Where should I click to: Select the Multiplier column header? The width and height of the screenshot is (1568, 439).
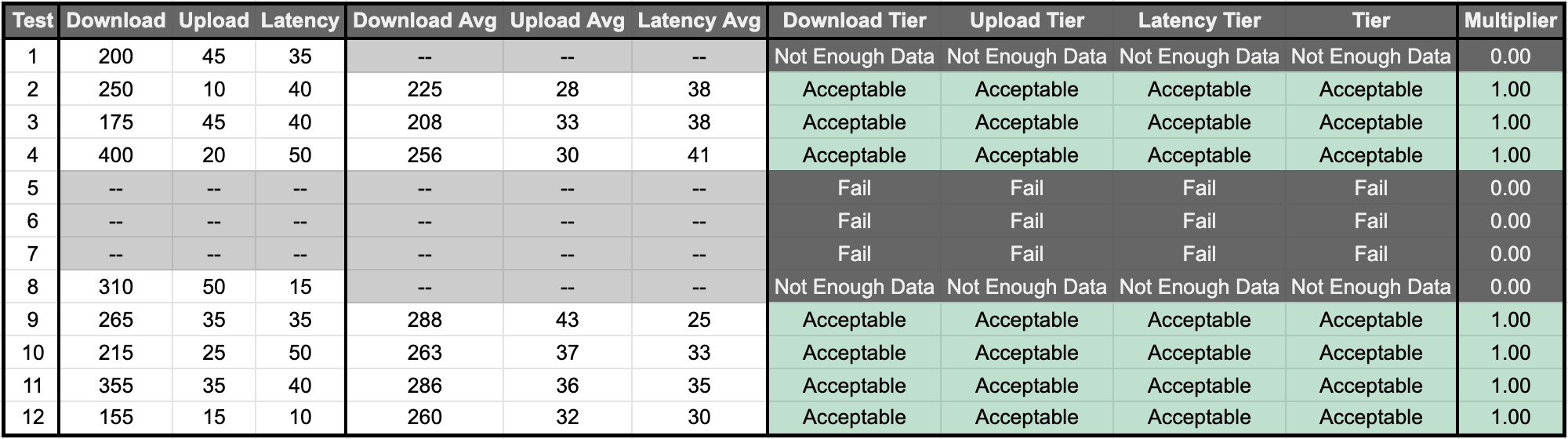tap(1510, 21)
